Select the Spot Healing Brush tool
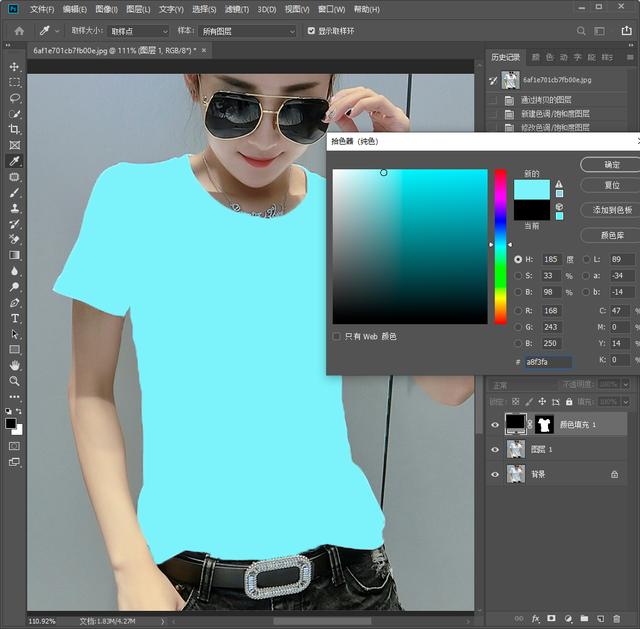This screenshot has width=640, height=629. pyautogui.click(x=14, y=177)
